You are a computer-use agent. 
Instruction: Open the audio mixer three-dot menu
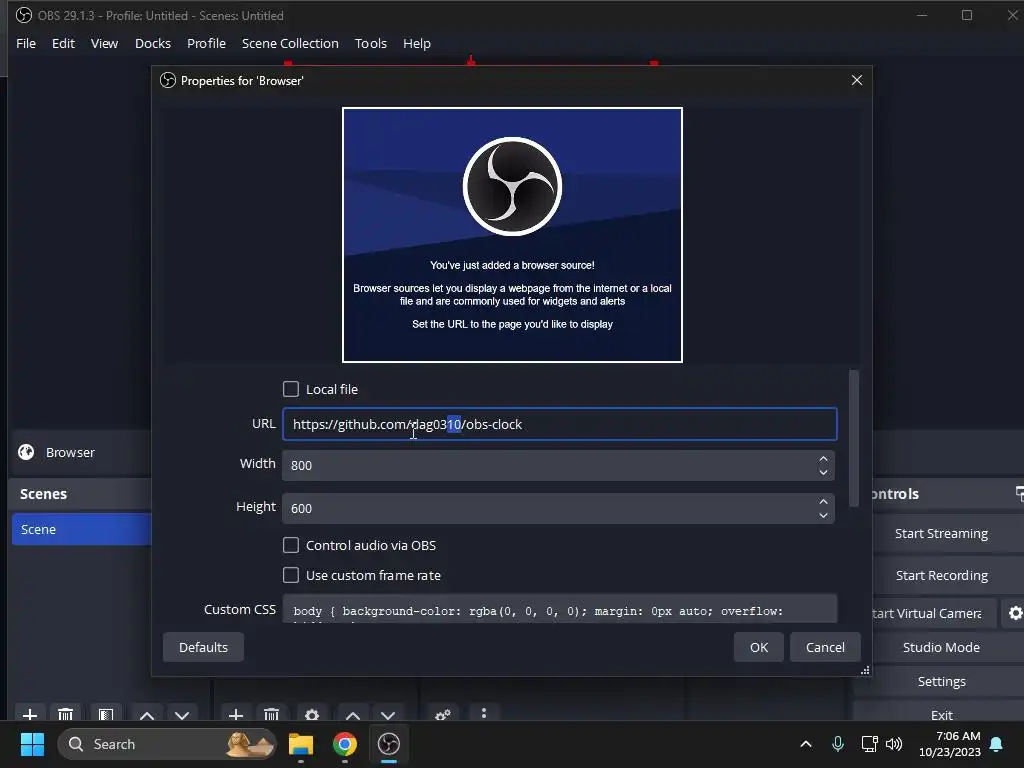[x=484, y=713]
